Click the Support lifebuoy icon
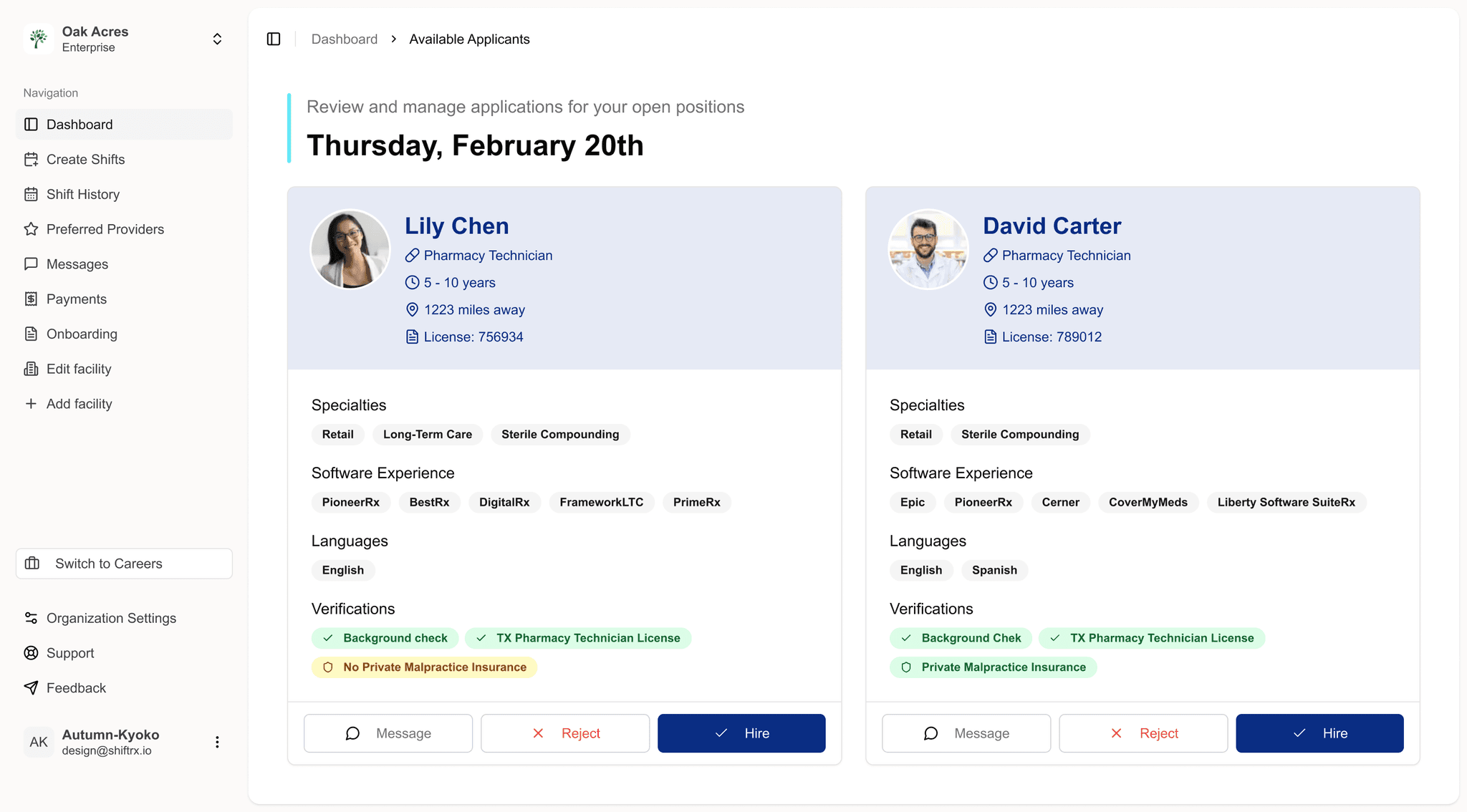Viewport: 1467px width, 812px height. click(x=31, y=653)
